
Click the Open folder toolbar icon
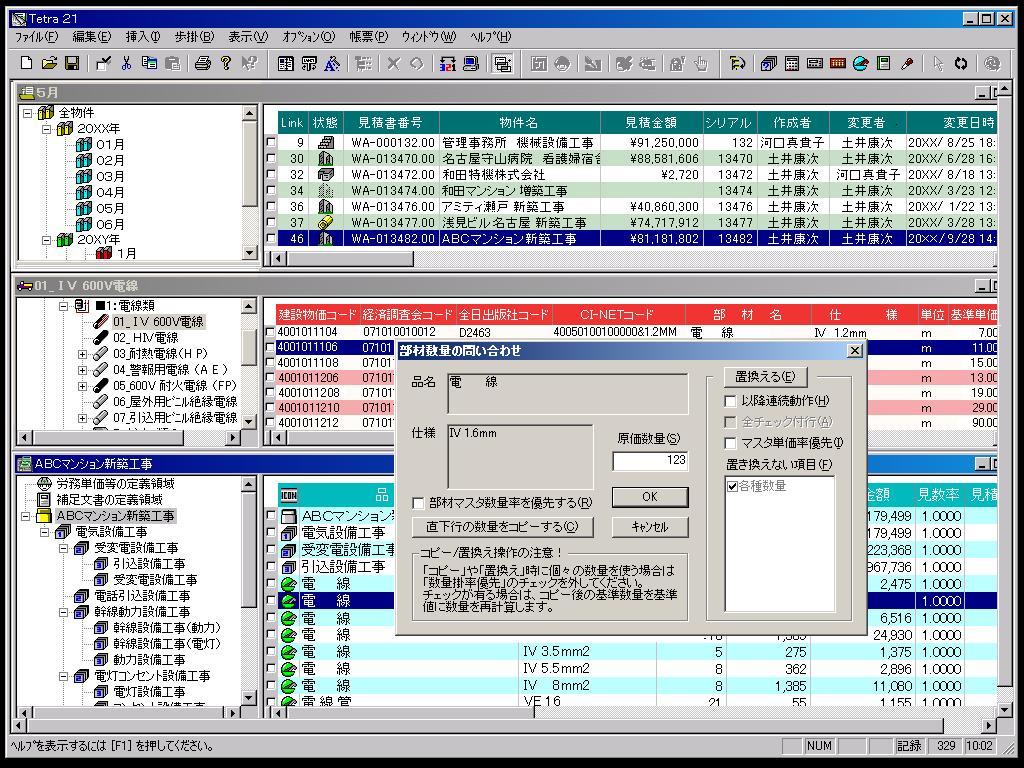49,63
